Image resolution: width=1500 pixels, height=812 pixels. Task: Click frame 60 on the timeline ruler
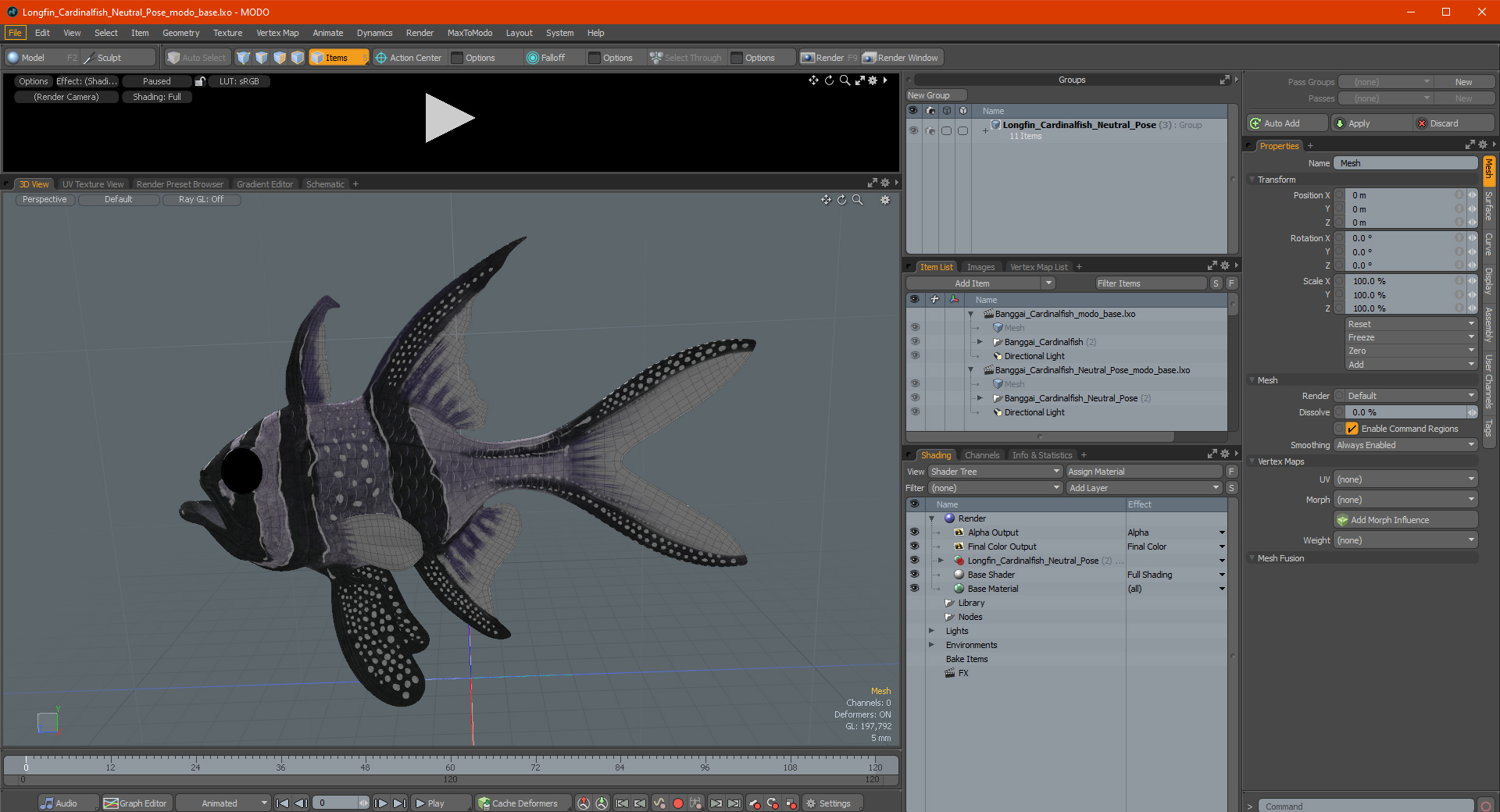(450, 767)
